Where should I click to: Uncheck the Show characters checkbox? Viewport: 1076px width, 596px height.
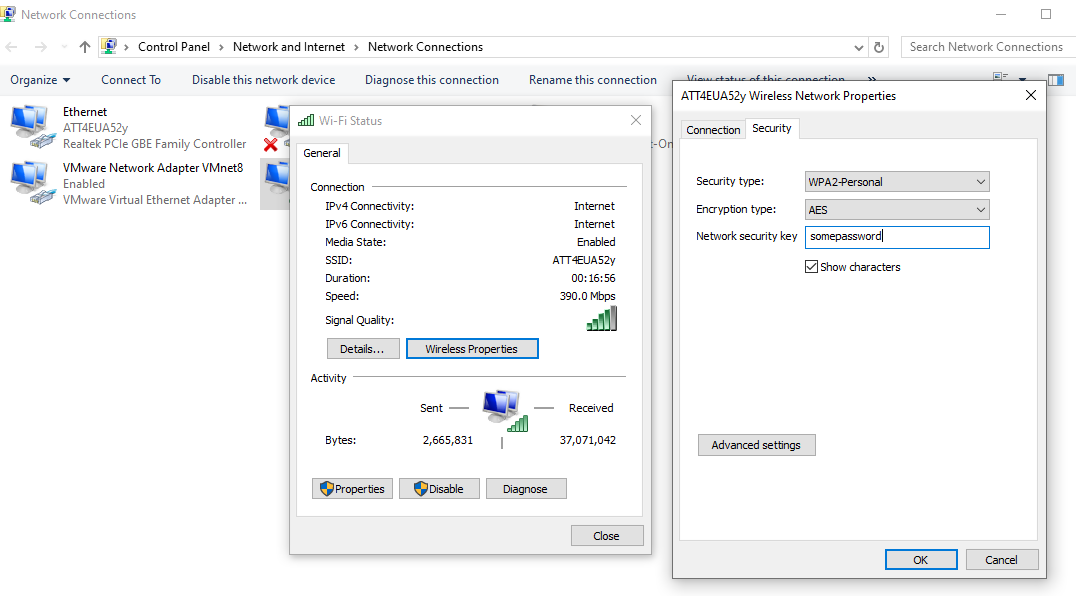tap(811, 267)
